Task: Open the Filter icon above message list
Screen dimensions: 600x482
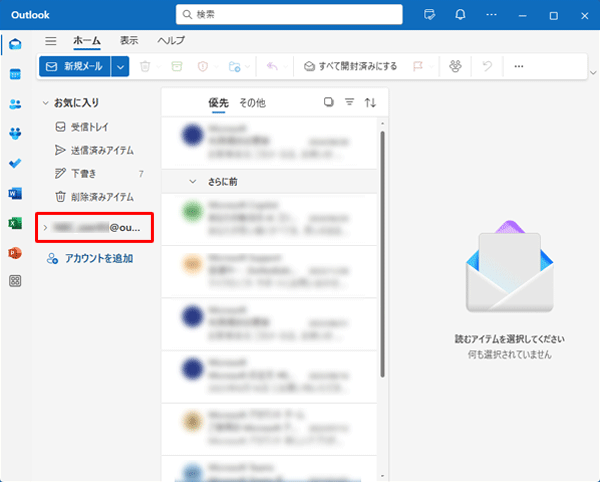Action: [x=349, y=102]
